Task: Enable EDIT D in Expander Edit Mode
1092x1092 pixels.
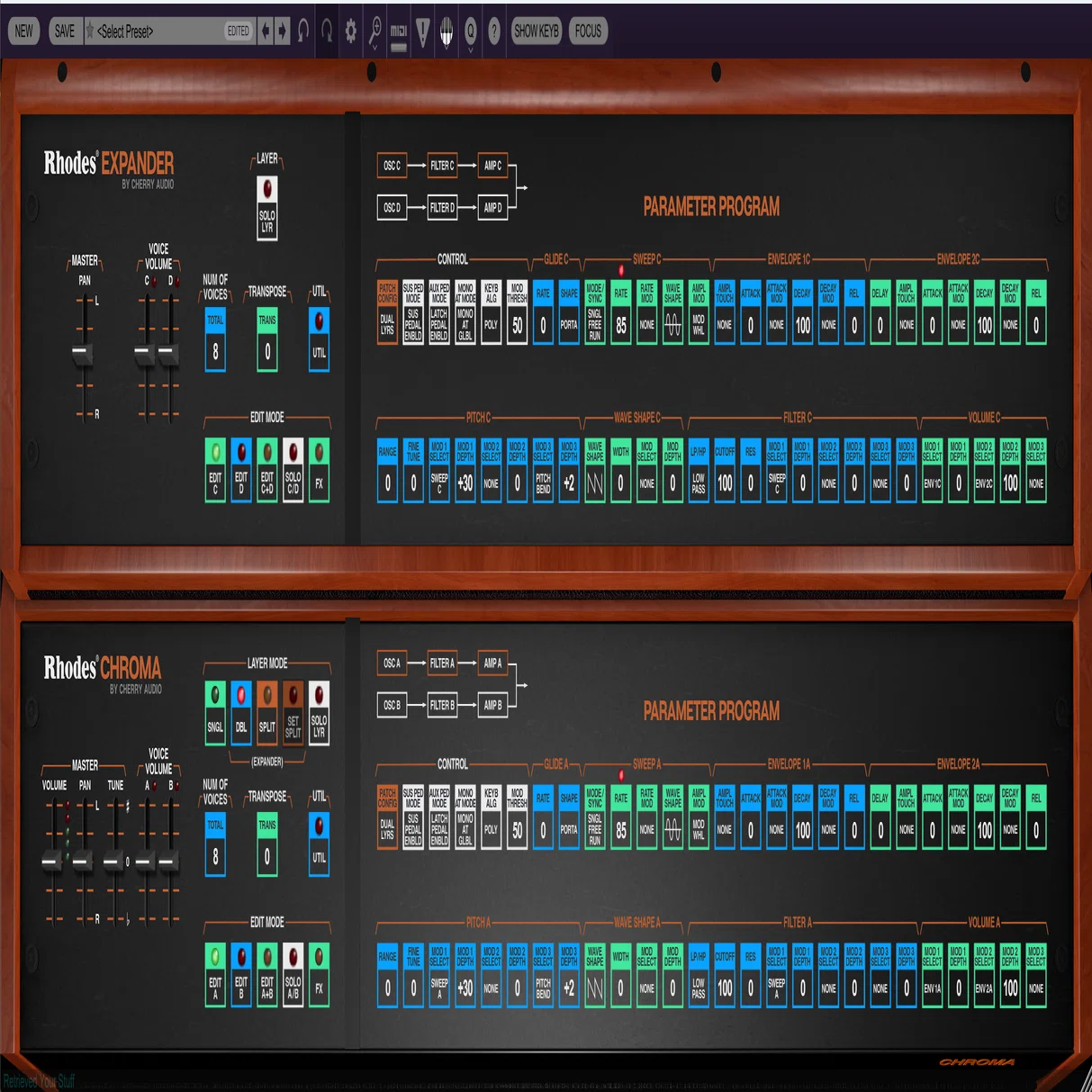Action: (x=241, y=469)
